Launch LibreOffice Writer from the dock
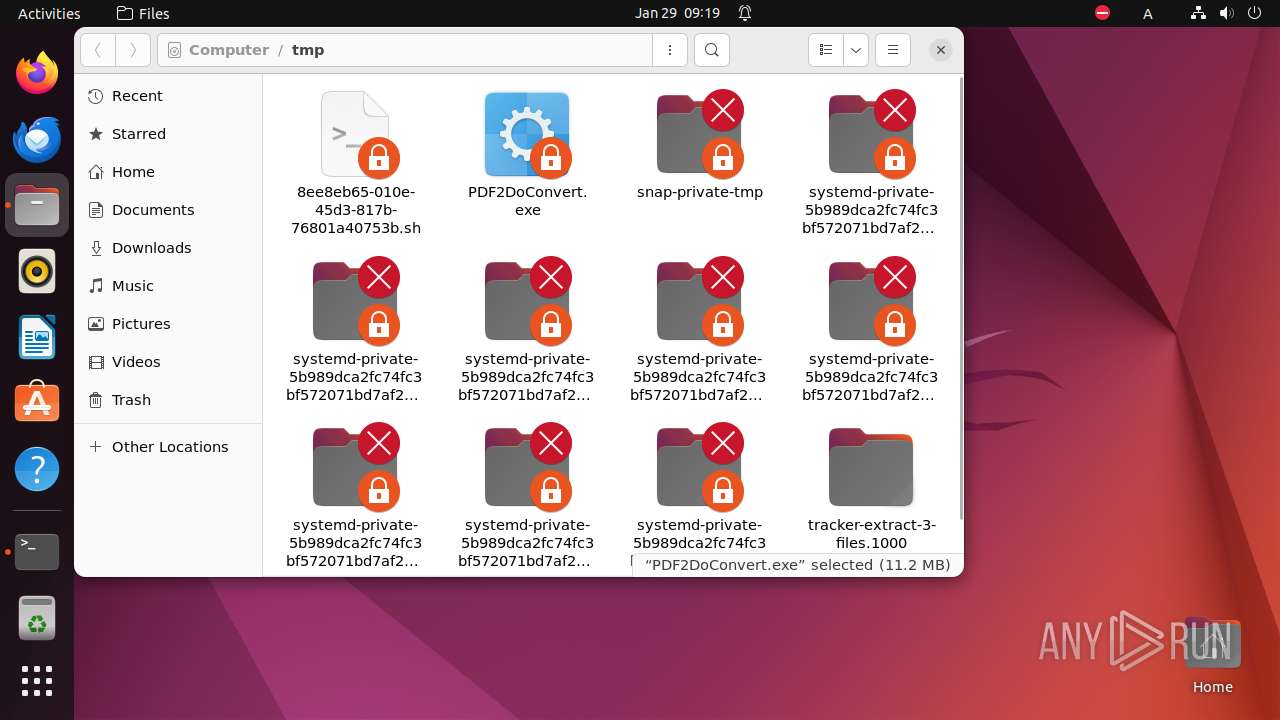The image size is (1280, 720). click(x=37, y=337)
